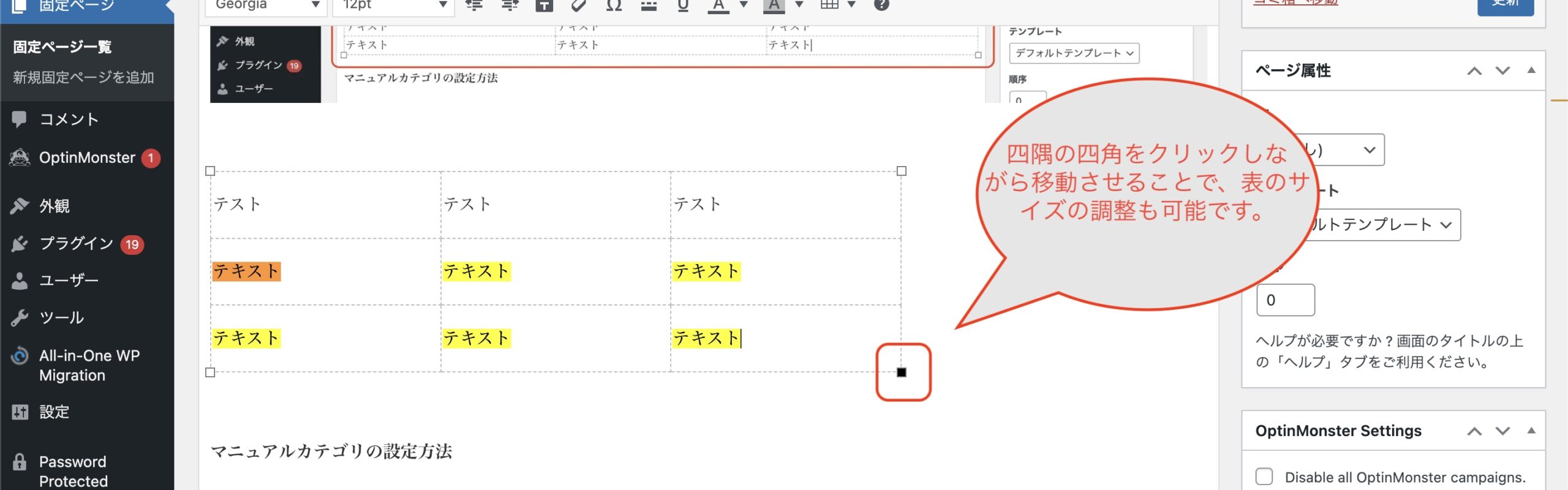
Task: Collapse the ページ属性 panel with triangle toggle
Action: 1531,70
